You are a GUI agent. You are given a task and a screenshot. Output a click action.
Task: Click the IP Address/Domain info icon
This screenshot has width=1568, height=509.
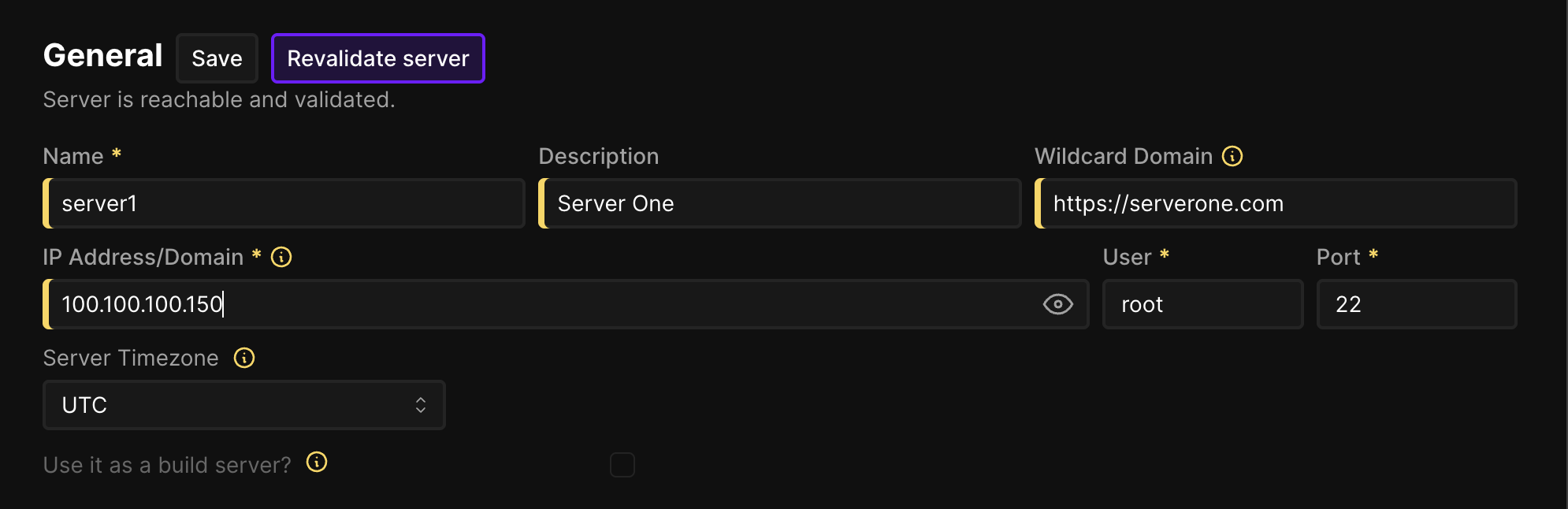pos(281,257)
